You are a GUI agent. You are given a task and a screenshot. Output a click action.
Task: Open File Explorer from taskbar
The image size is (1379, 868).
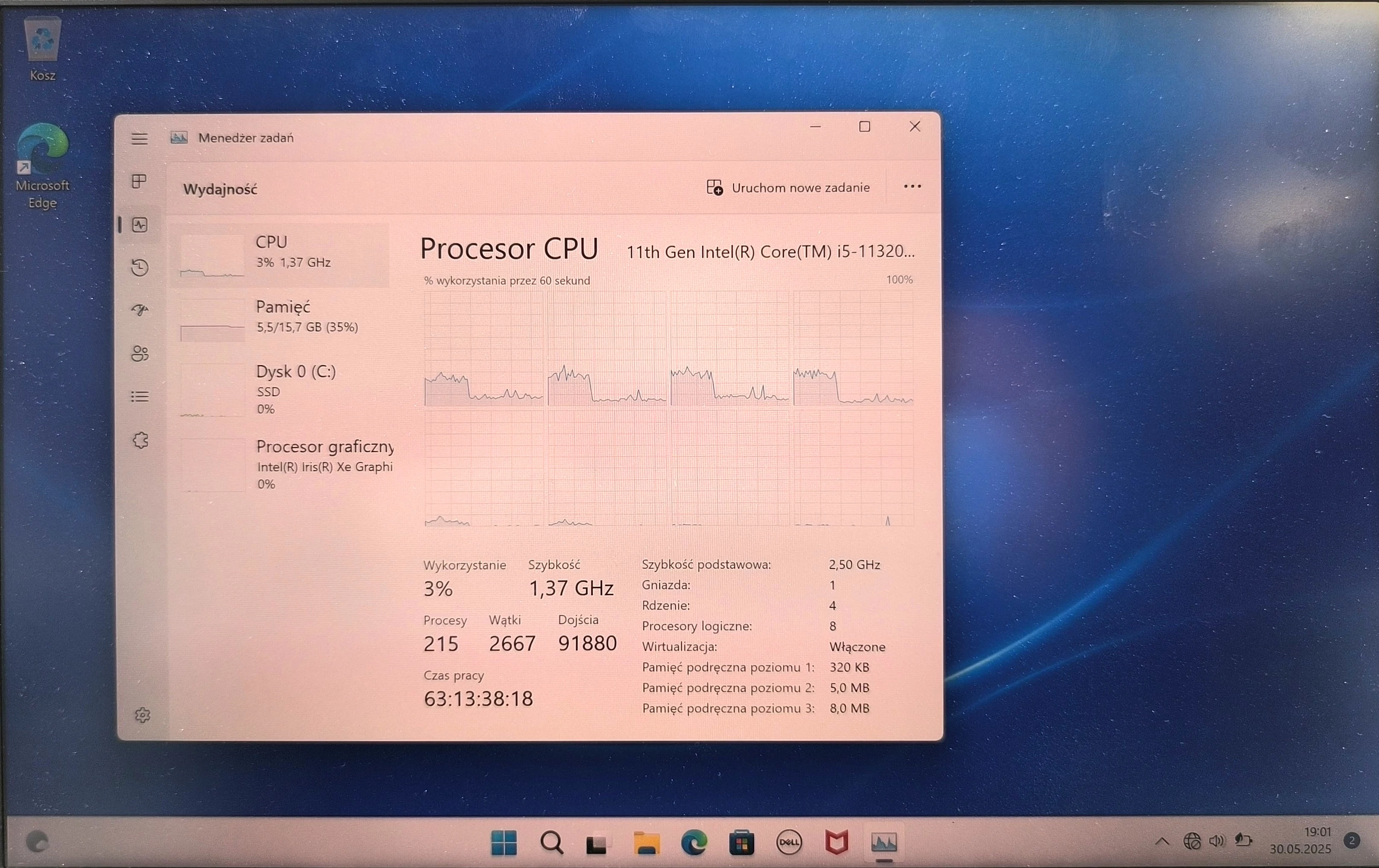[x=646, y=843]
